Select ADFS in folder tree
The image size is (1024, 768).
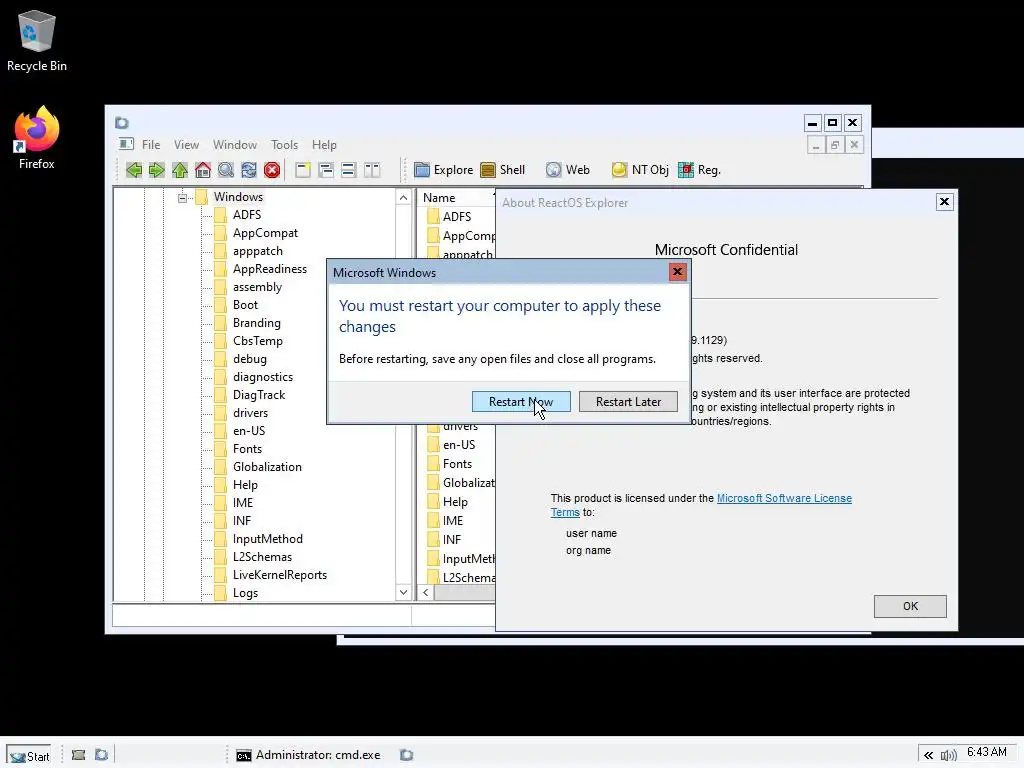coord(247,215)
